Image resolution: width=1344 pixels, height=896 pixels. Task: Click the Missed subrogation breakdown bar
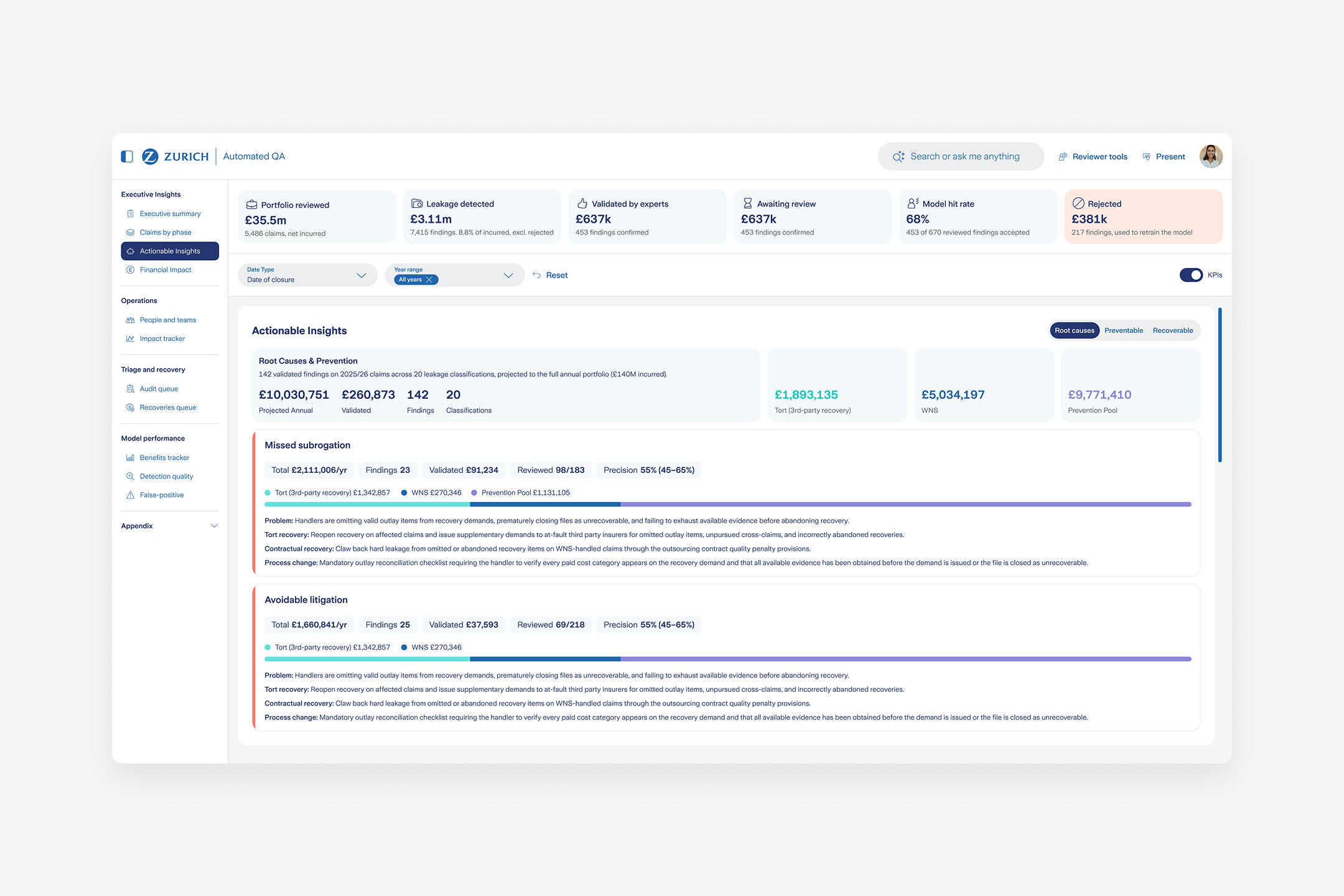point(727,505)
